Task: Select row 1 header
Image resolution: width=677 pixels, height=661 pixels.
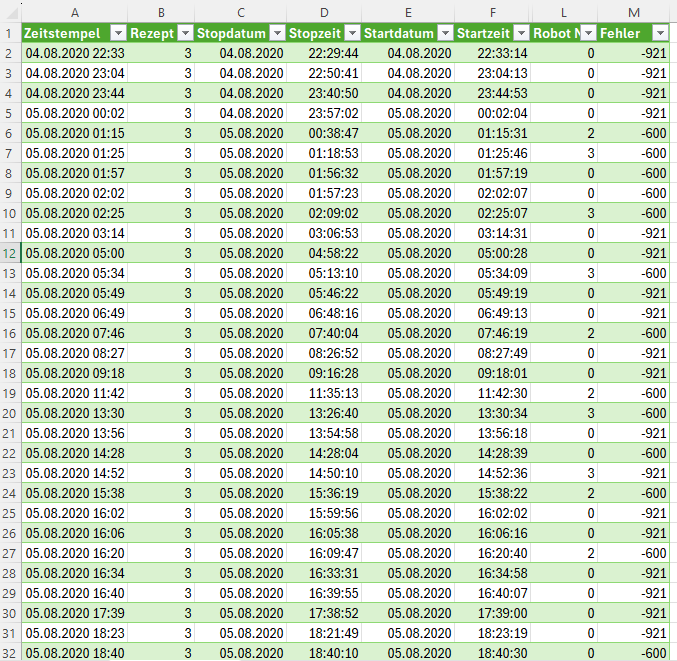Action: (x=9, y=33)
